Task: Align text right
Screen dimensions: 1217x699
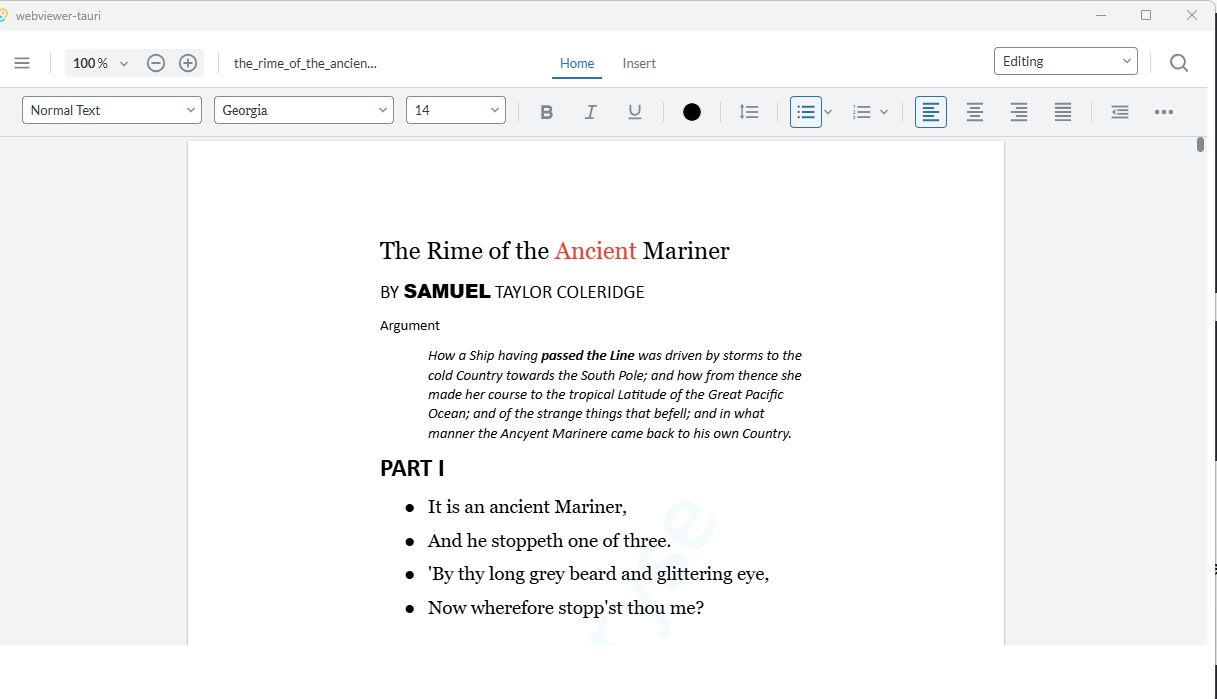Action: (x=1019, y=112)
